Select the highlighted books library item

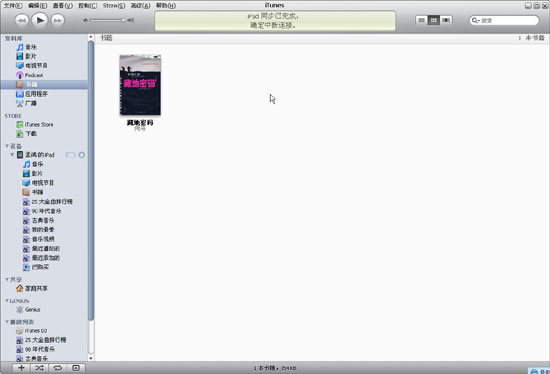click(x=44, y=85)
